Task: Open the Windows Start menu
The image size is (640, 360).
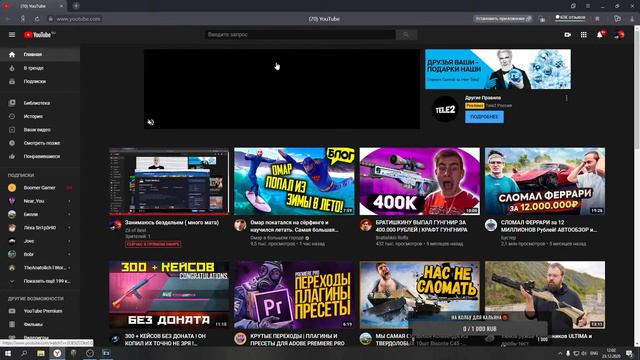Action: pos(8,353)
